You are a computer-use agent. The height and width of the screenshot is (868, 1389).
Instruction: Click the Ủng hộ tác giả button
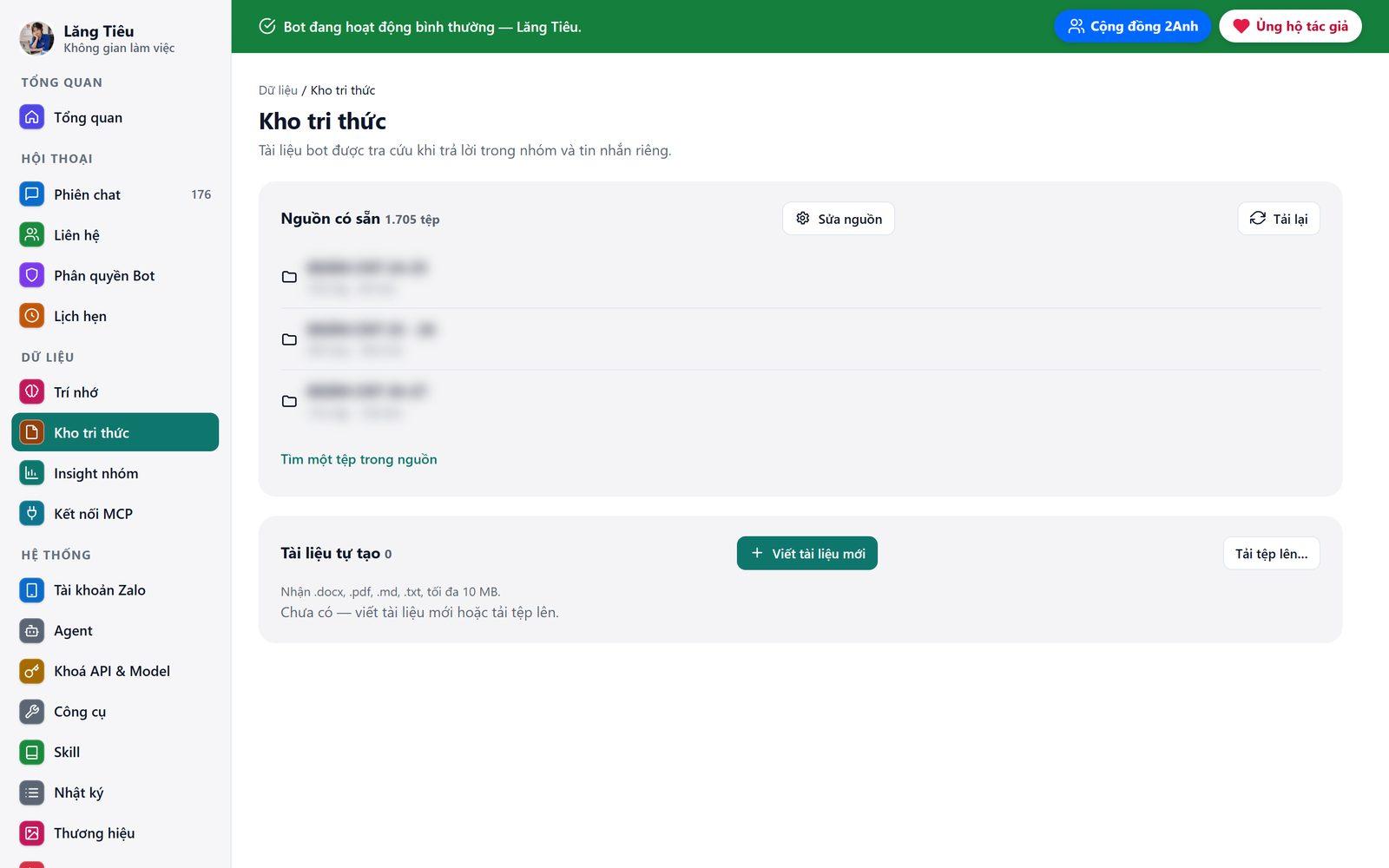click(1290, 26)
